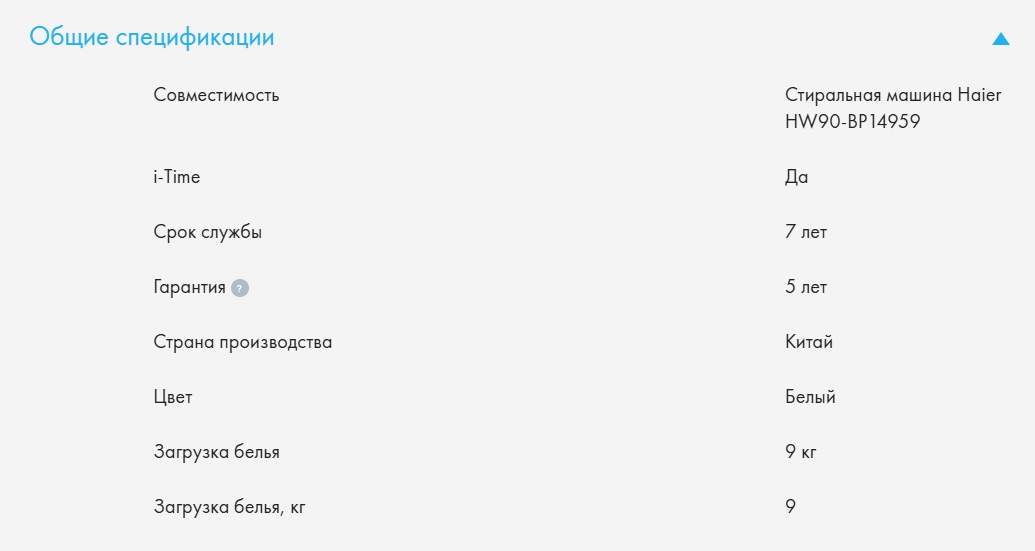This screenshot has height=551, width=1035.
Task: Click the model number HW90-BP14959
Action: tap(853, 122)
